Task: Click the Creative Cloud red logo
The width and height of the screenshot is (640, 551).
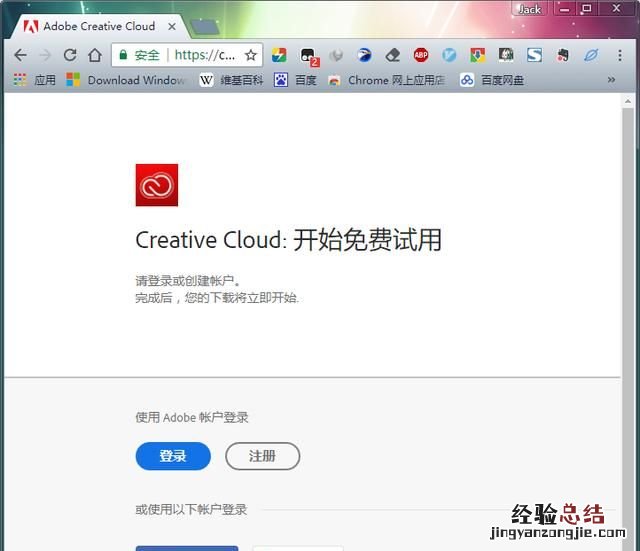Action: point(157,185)
